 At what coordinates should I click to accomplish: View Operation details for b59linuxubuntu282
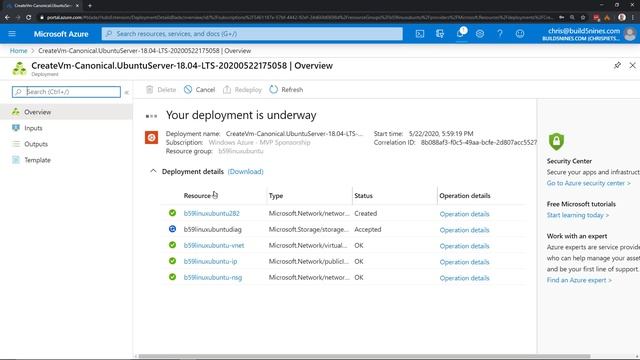point(464,214)
